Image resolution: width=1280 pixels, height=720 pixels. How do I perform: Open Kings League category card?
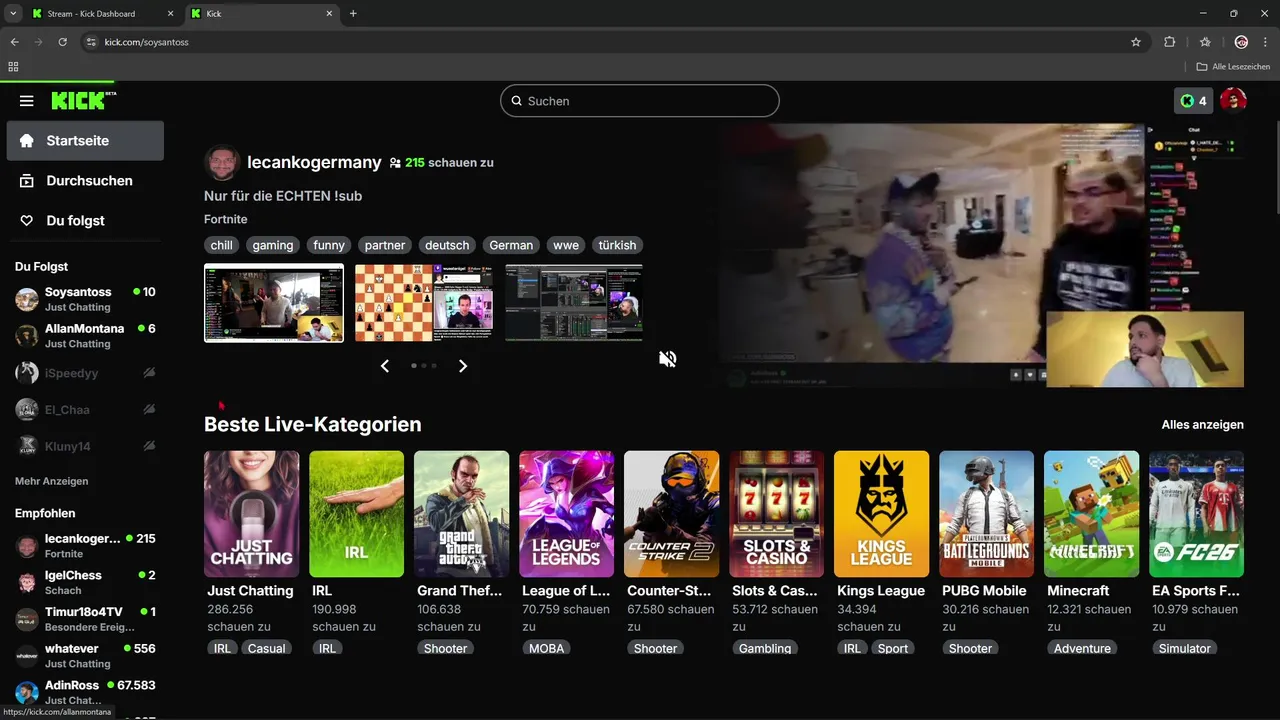coord(881,514)
